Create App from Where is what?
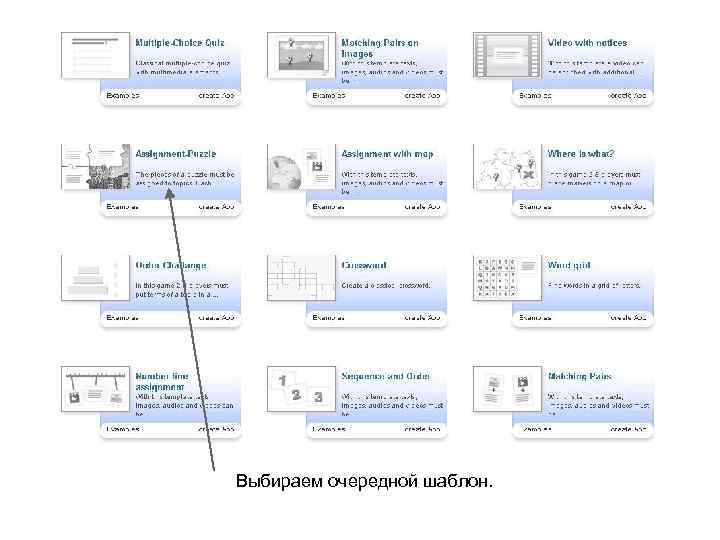 628,207
